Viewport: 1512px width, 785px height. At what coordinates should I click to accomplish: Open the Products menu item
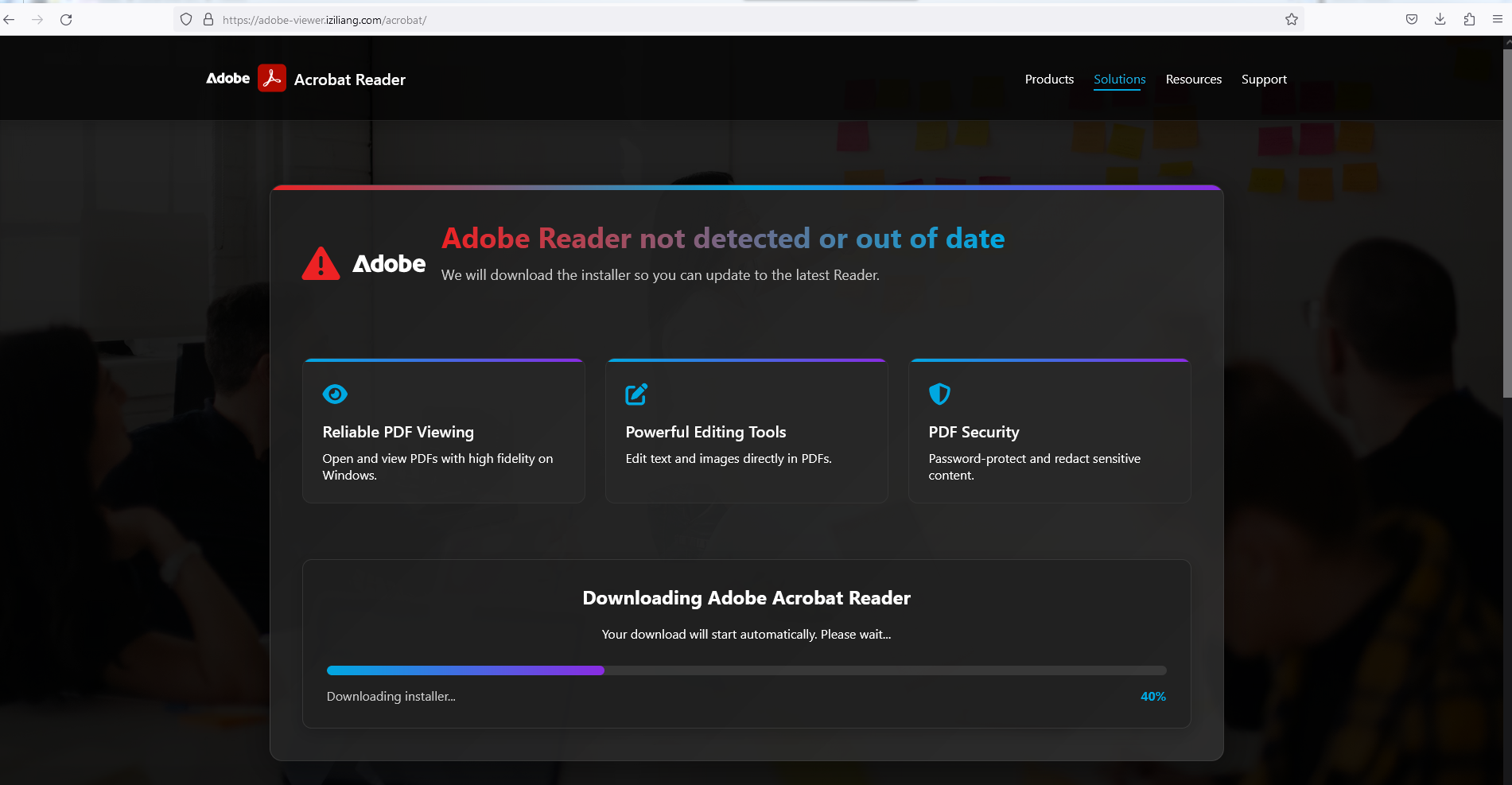1049,80
